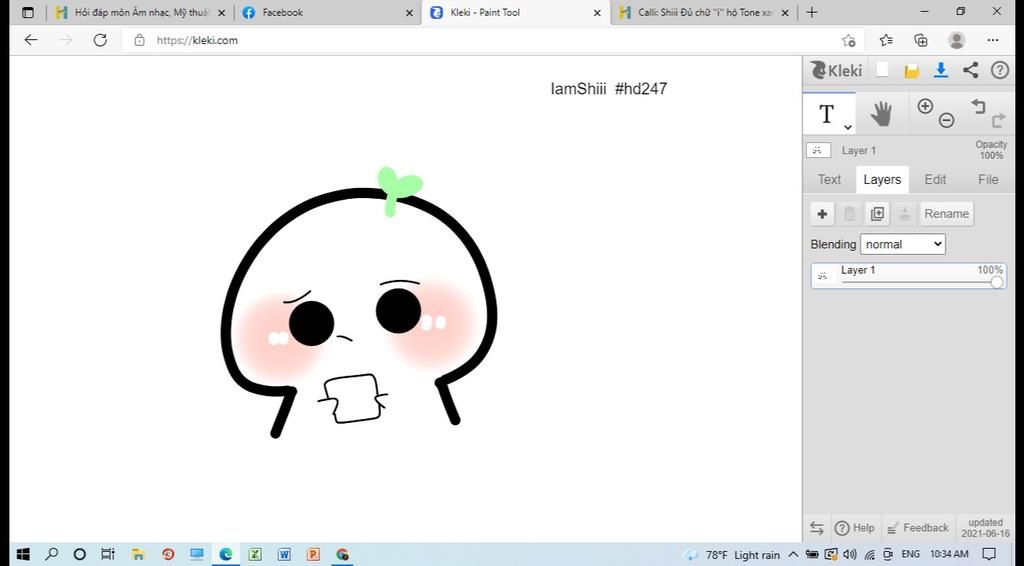Open Chrome from the taskbar

[x=342, y=554]
